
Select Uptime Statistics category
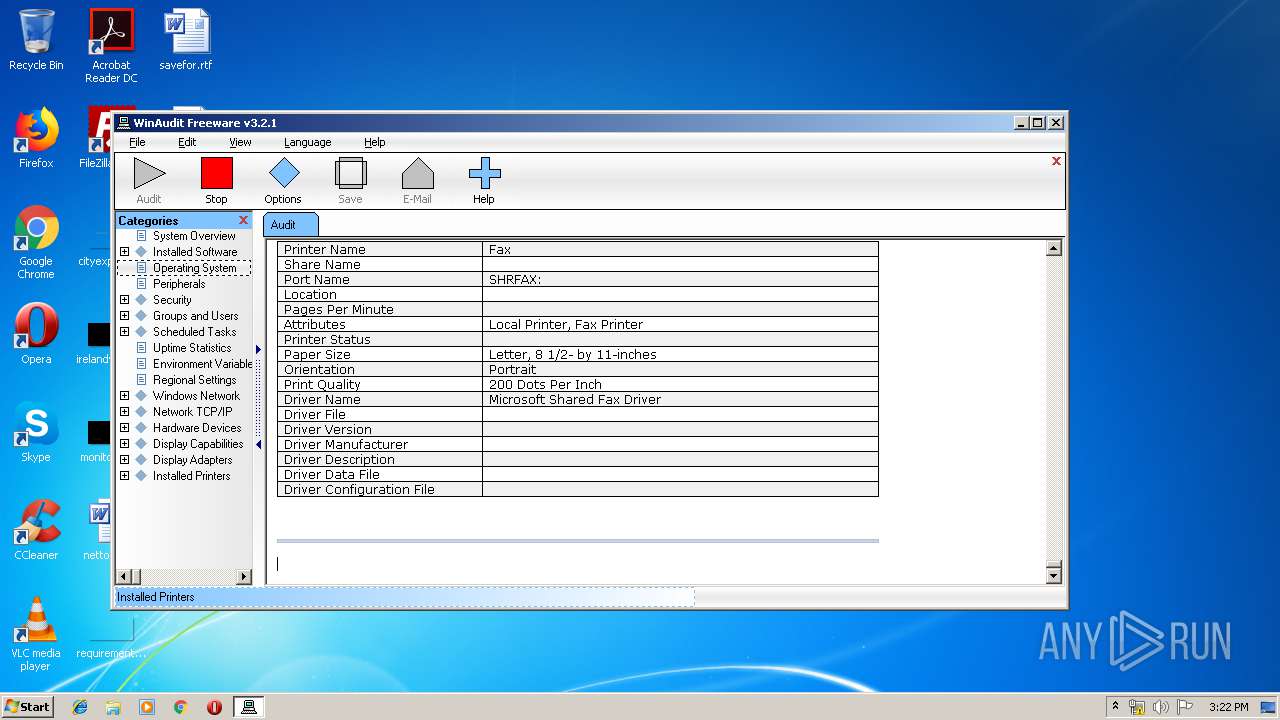click(192, 348)
